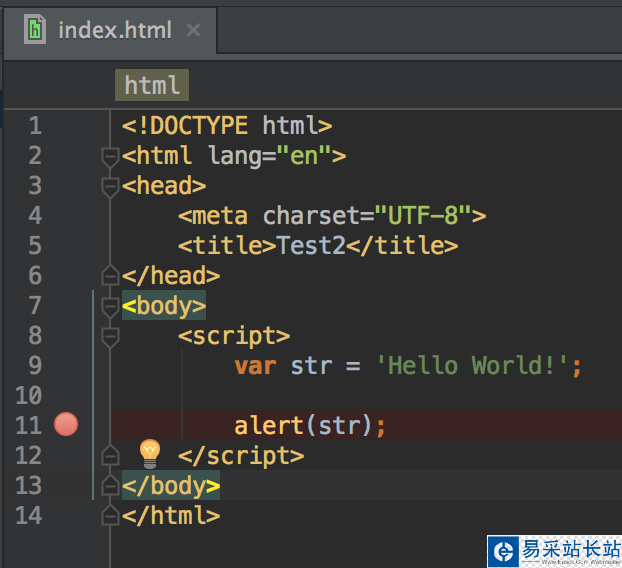Click fold end marker on line 6
The width and height of the screenshot is (622, 568).
tap(110, 275)
